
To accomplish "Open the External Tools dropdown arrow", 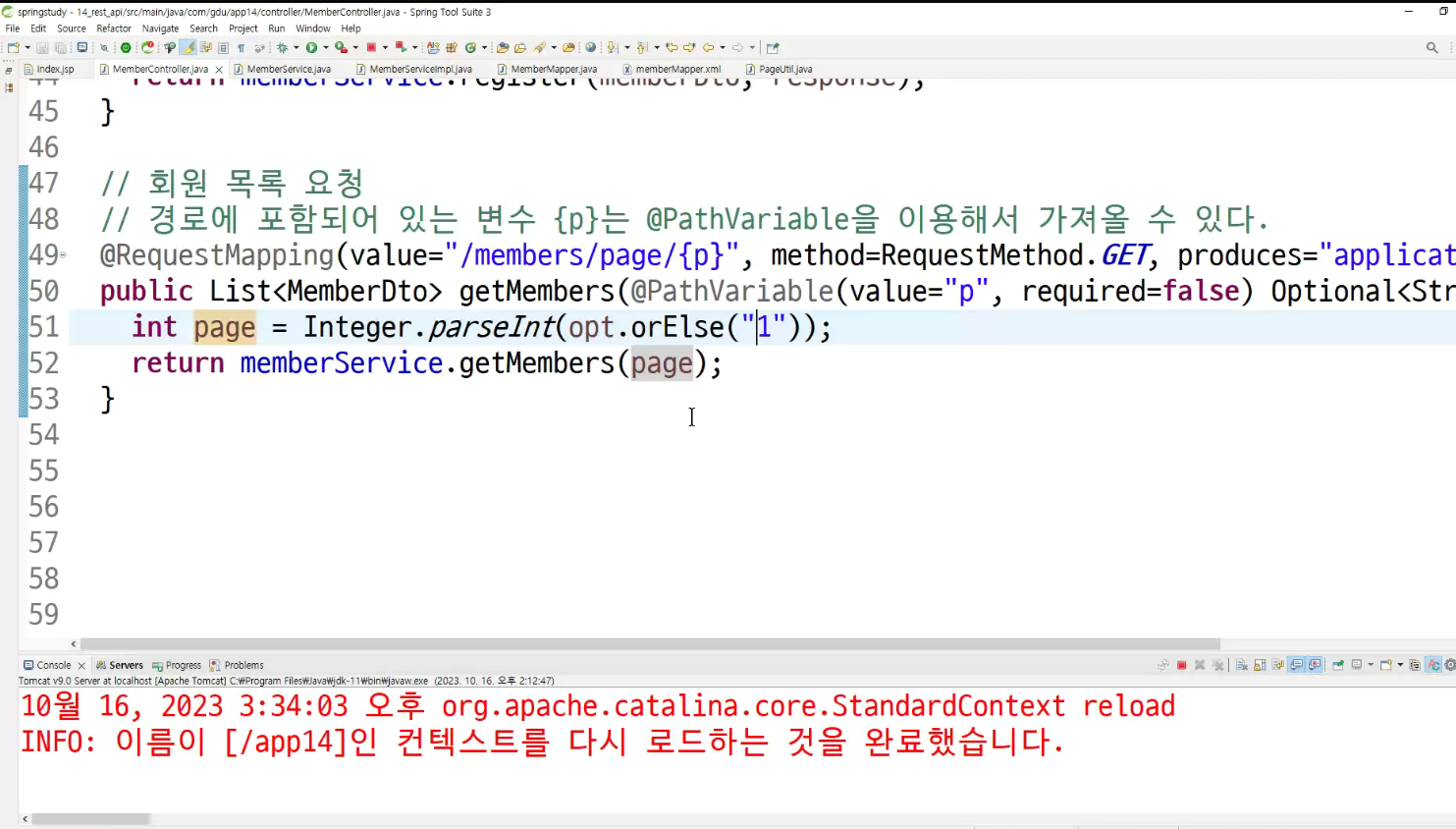I will click(354, 47).
